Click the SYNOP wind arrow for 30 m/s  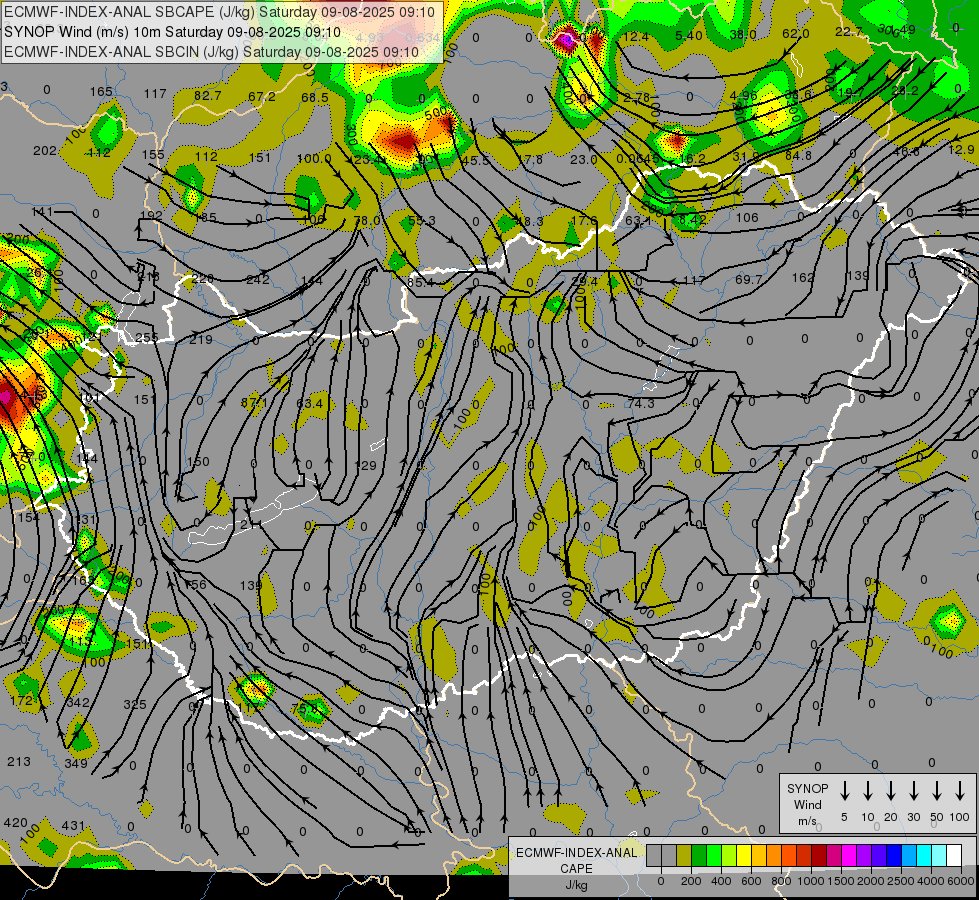point(913,791)
